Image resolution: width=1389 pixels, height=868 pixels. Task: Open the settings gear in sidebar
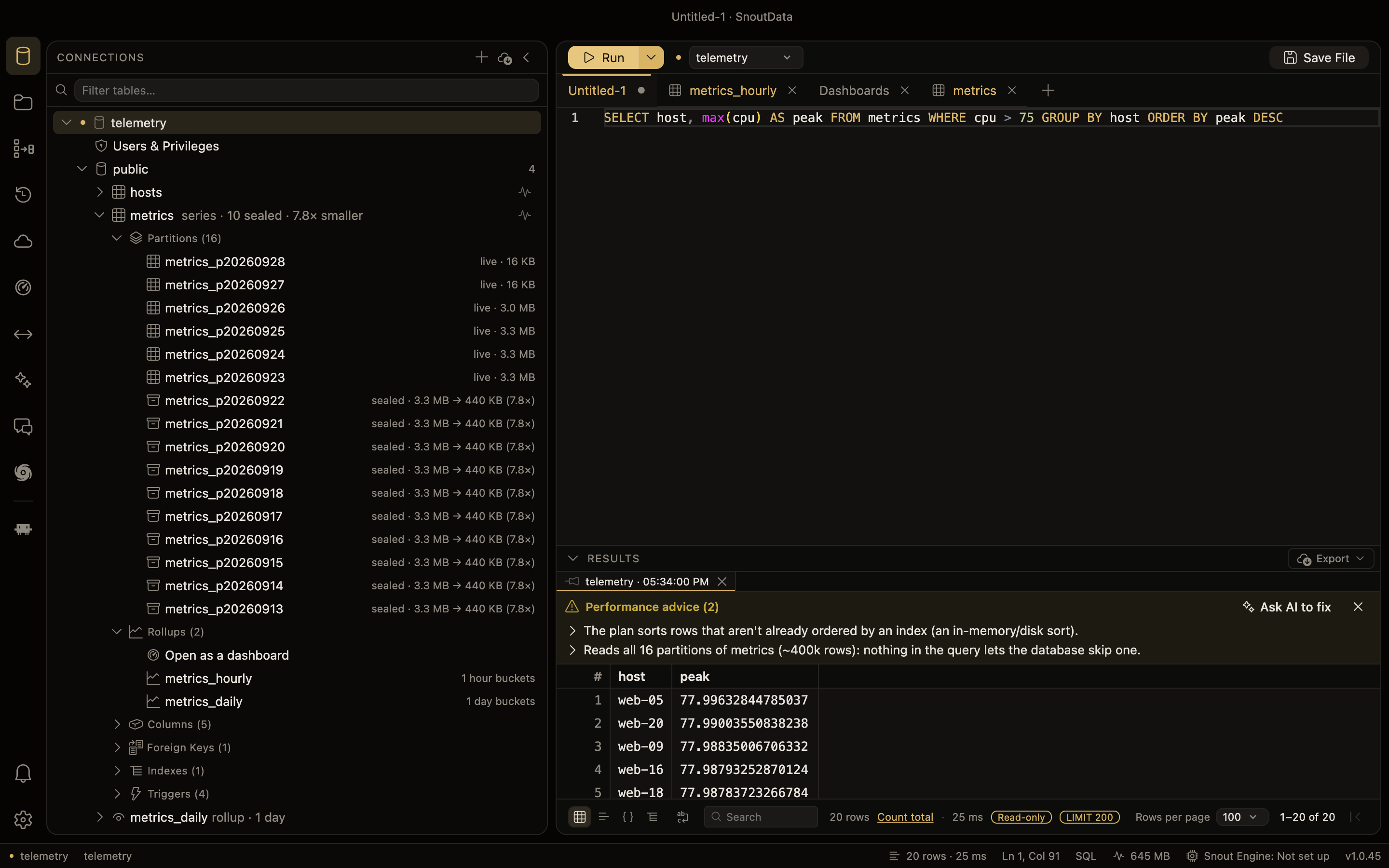23,819
